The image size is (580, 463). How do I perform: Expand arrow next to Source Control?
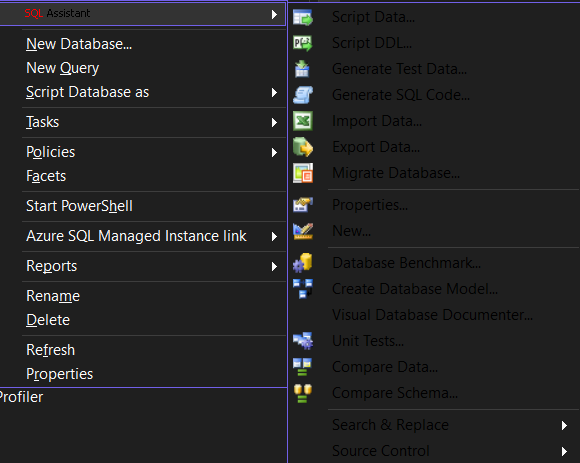click(564, 452)
